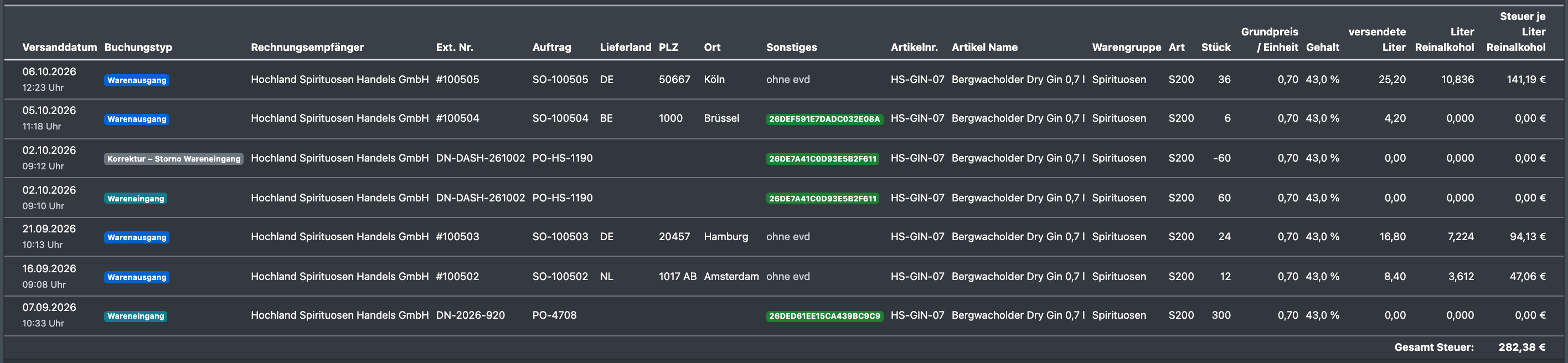Click tax amount 47,06 €
1568x363 pixels.
pyautogui.click(x=1528, y=277)
